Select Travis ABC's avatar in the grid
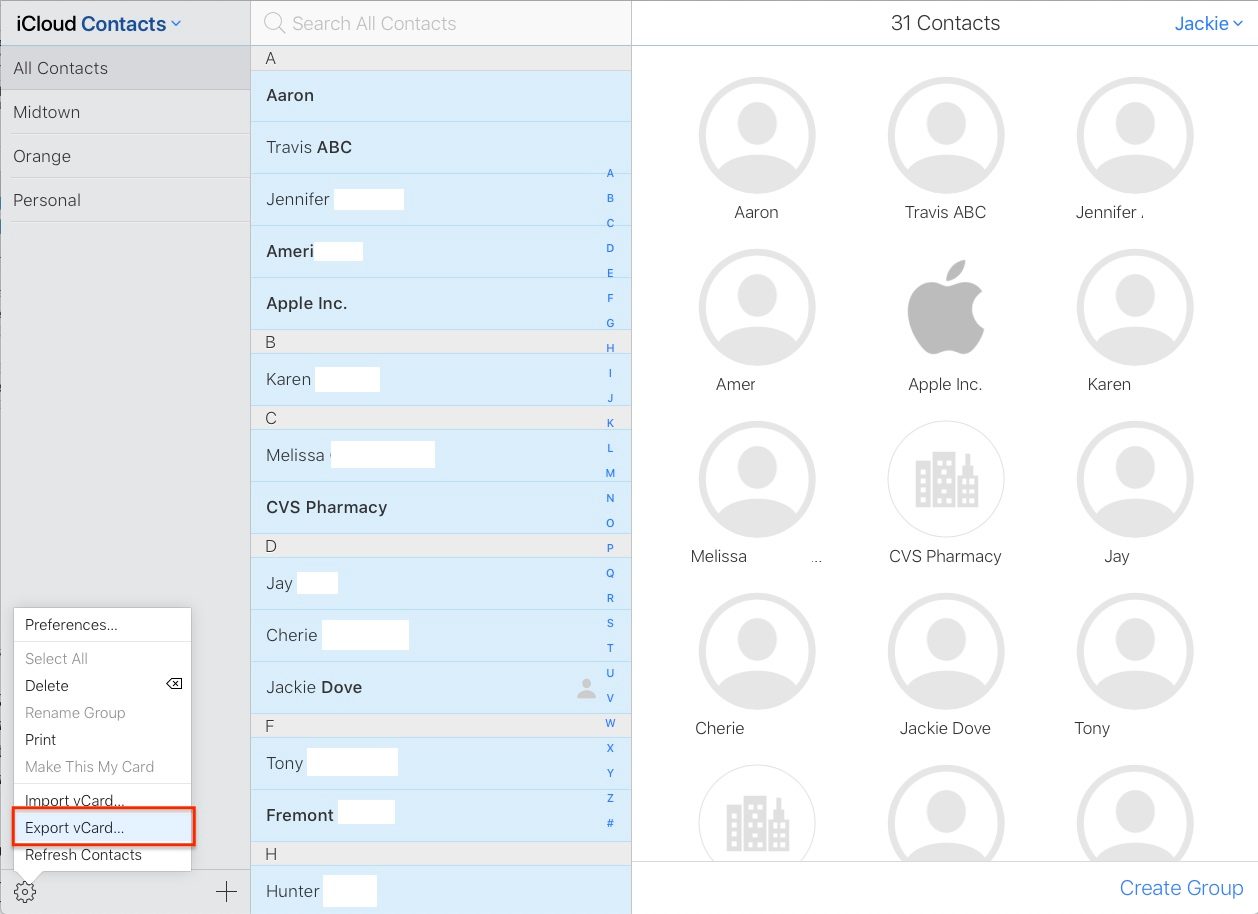 (x=945, y=135)
